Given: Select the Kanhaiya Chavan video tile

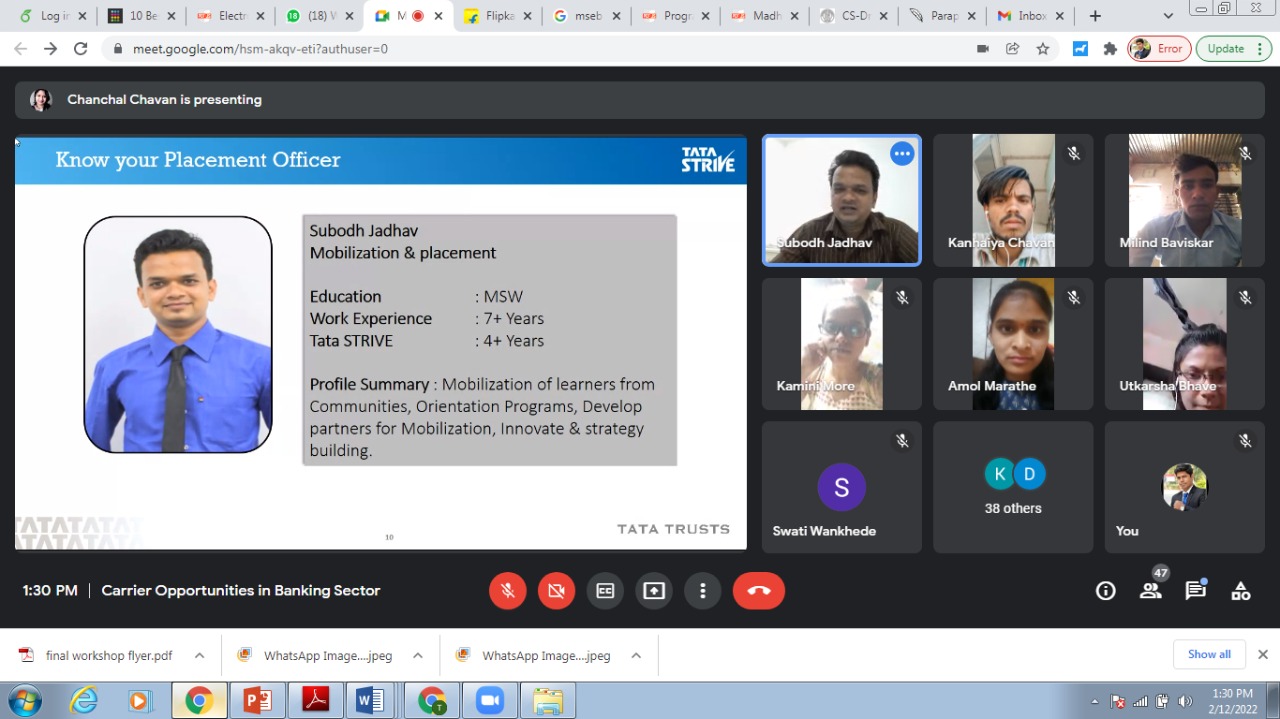Looking at the screenshot, I should 1013,200.
